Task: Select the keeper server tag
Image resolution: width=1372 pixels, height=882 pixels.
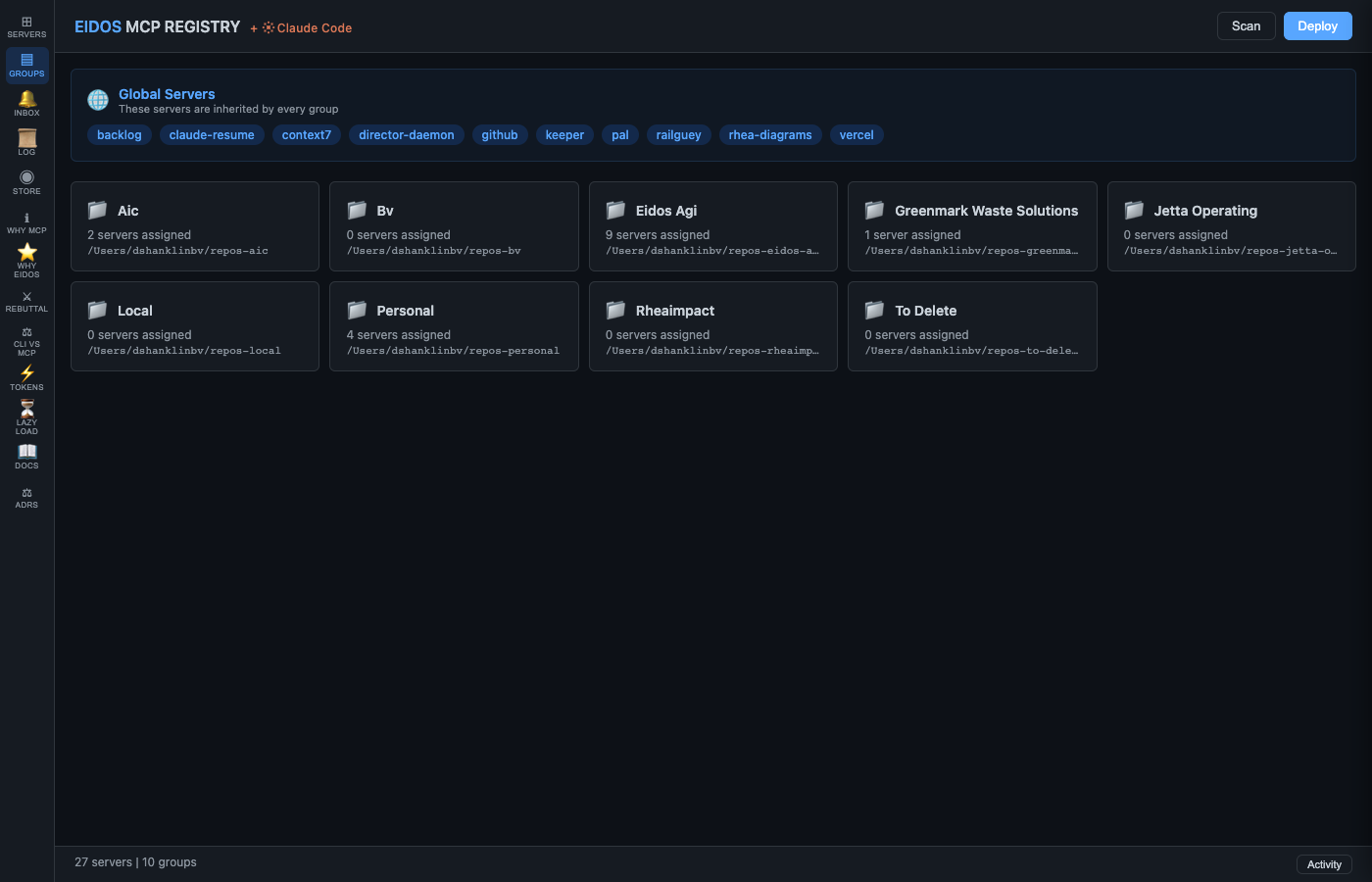Action: [564, 135]
